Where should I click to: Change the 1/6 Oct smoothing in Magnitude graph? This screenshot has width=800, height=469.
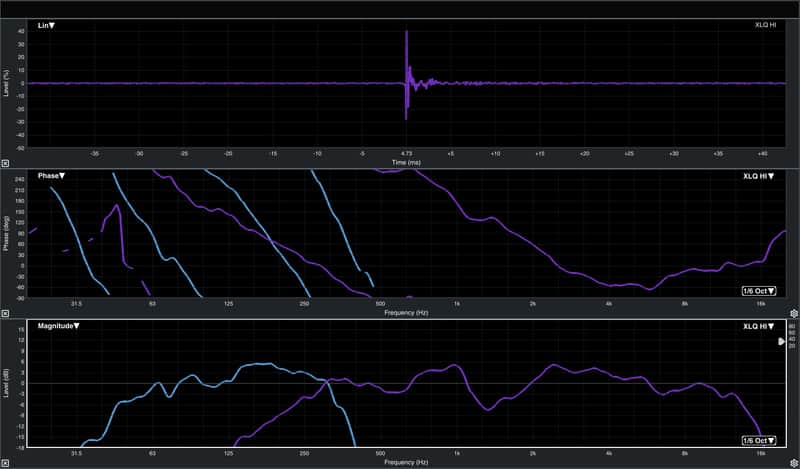[759, 440]
